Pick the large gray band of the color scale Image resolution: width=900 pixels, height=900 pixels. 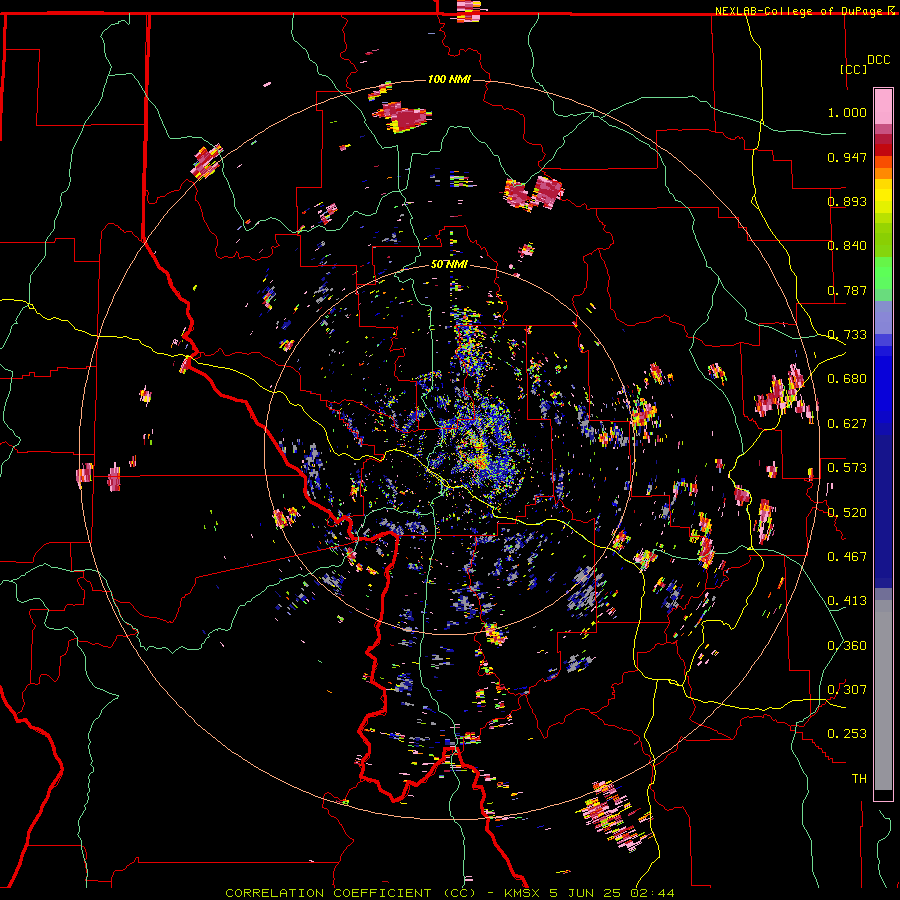[x=883, y=695]
